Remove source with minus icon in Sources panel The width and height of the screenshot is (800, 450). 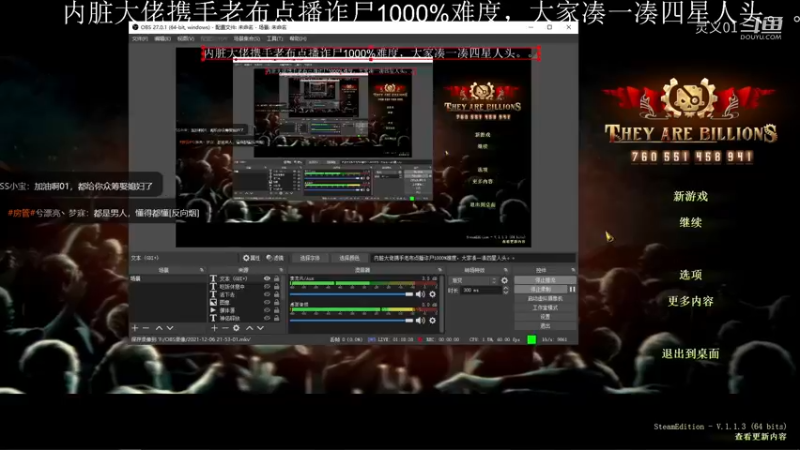225,328
